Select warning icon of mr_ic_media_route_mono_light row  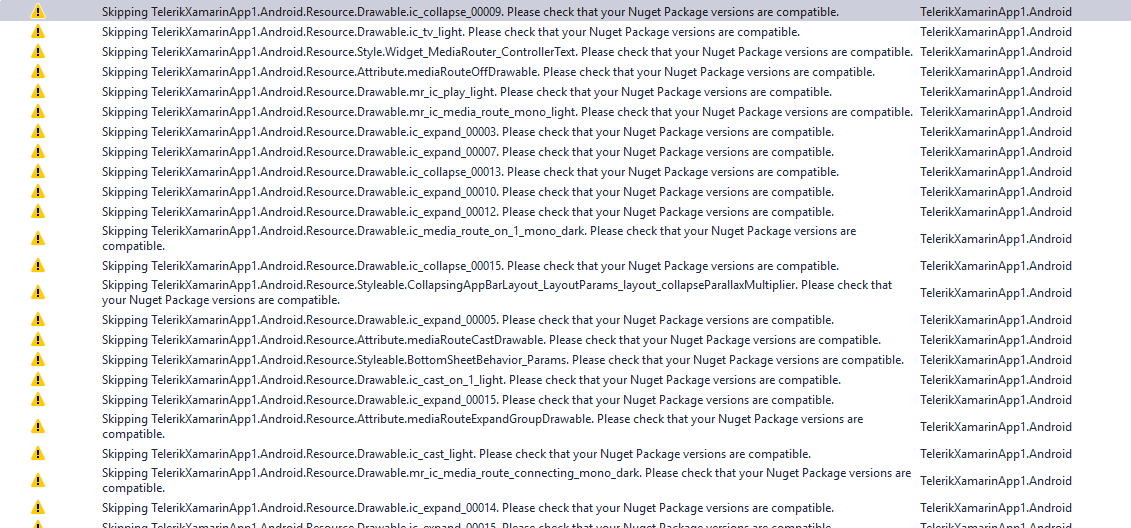[x=38, y=112]
